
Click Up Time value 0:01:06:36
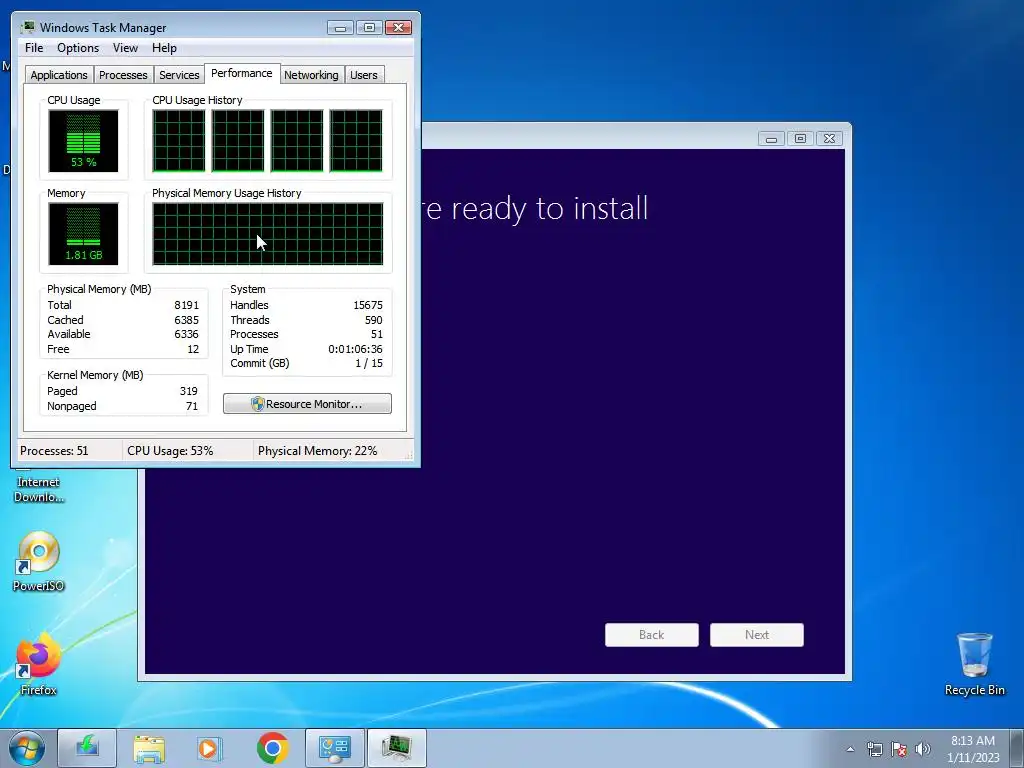[355, 349]
